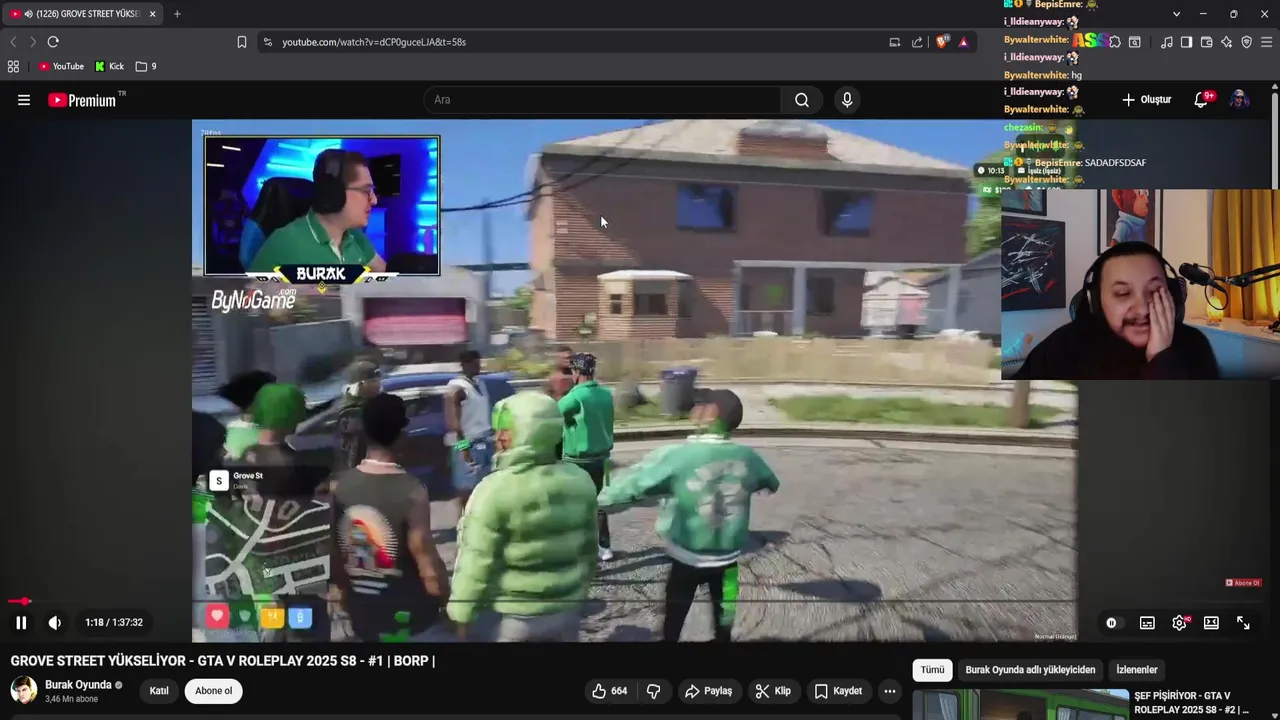Viewport: 1280px width, 720px height.
Task: Open the 'Oluştur' create button
Action: coord(1146,100)
